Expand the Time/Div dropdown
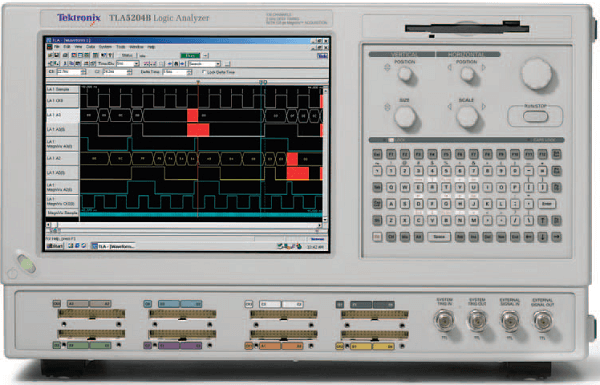The image size is (600, 385). pyautogui.click(x=137, y=64)
